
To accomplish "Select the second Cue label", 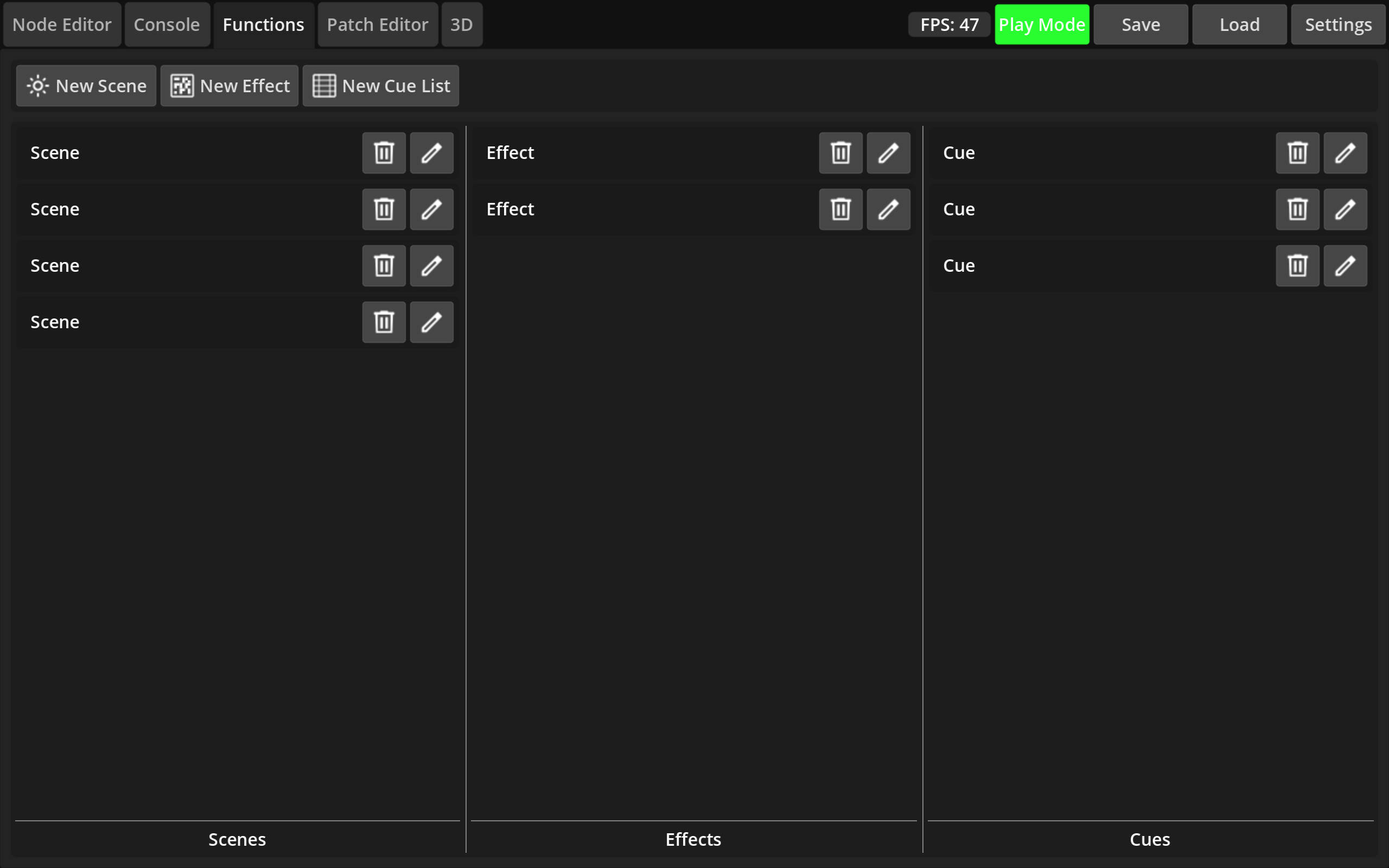I will pyautogui.click(x=959, y=209).
